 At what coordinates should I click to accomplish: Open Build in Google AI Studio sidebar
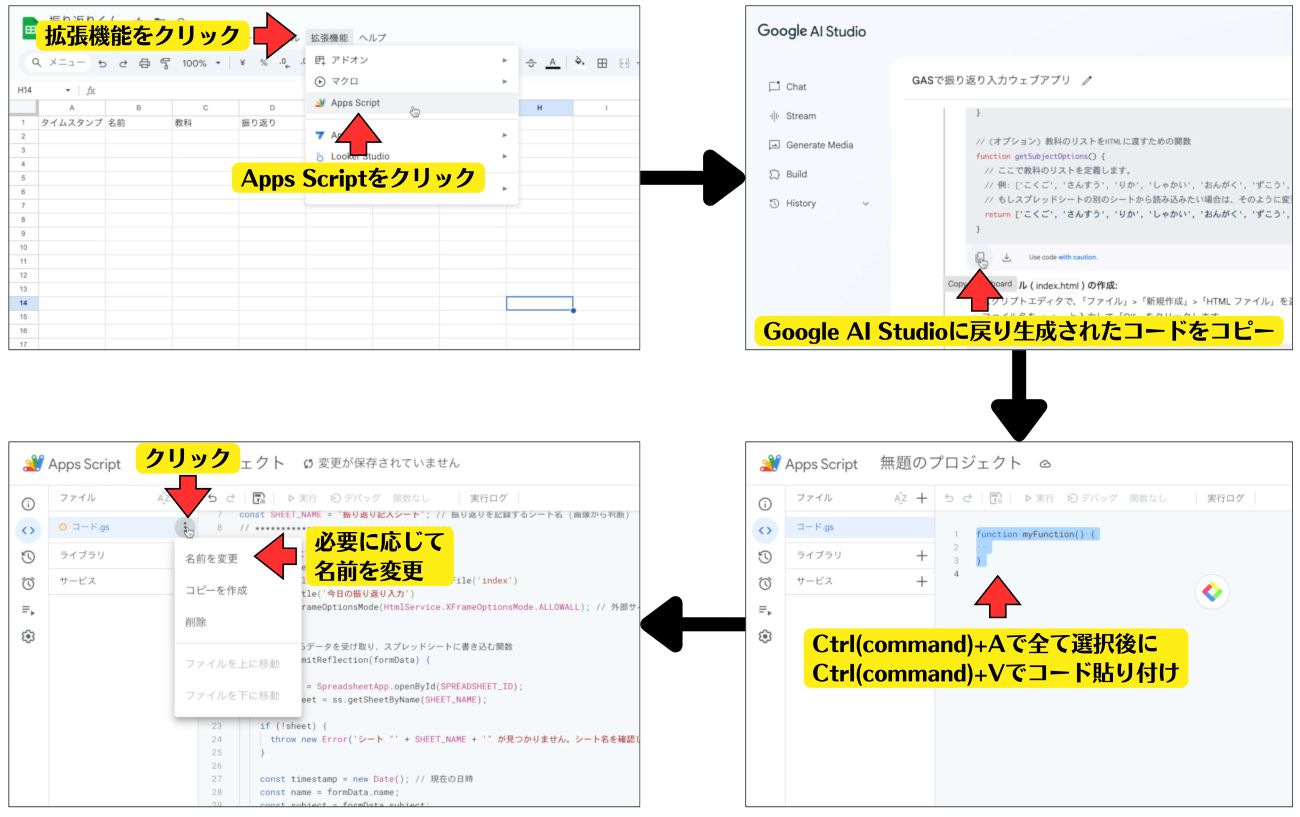[x=796, y=174]
